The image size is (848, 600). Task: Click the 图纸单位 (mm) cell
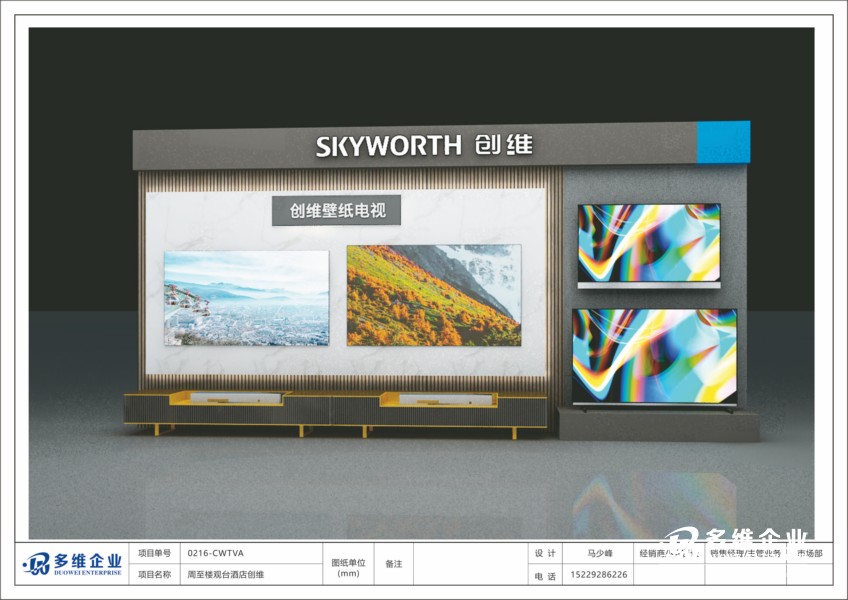click(348, 564)
